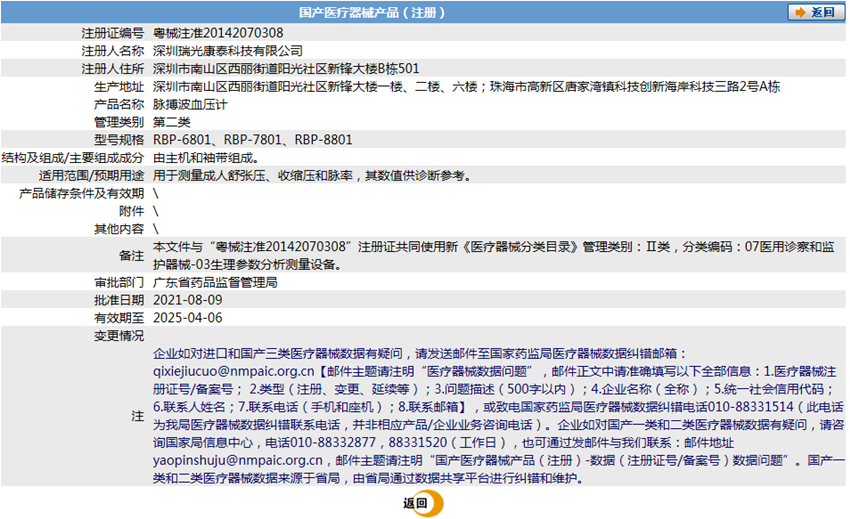This screenshot has height=519, width=850.
Task: Click the 适用范围/预期用途 label
Action: (x=91, y=176)
